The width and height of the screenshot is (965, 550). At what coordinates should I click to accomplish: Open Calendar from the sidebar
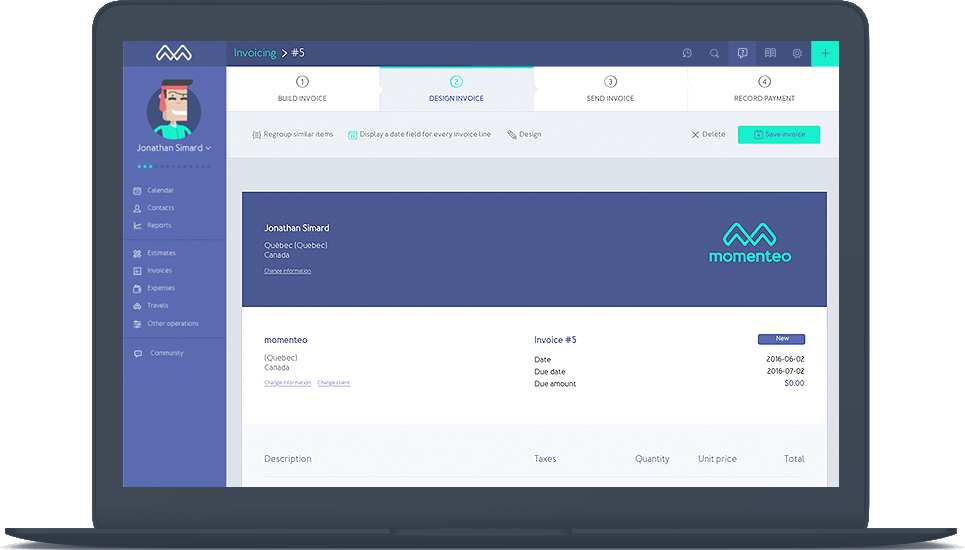tap(159, 190)
